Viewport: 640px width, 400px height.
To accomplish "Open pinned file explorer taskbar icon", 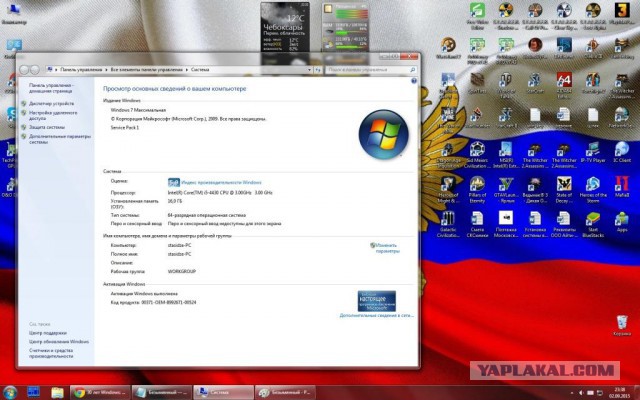I will [57, 393].
